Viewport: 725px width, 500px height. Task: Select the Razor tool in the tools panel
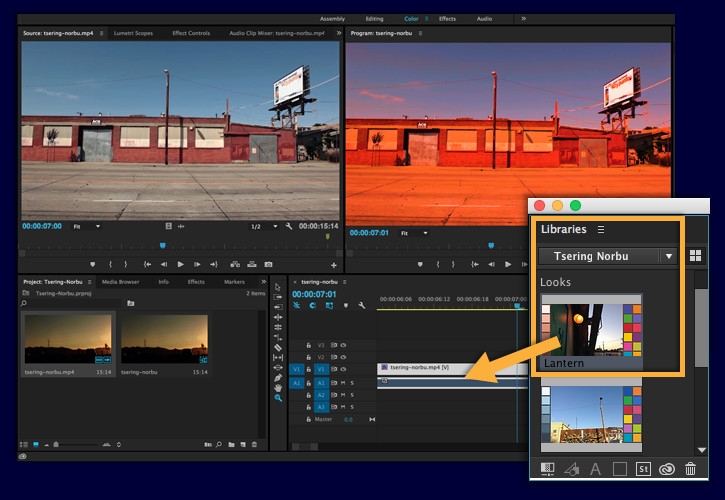pyautogui.click(x=278, y=347)
